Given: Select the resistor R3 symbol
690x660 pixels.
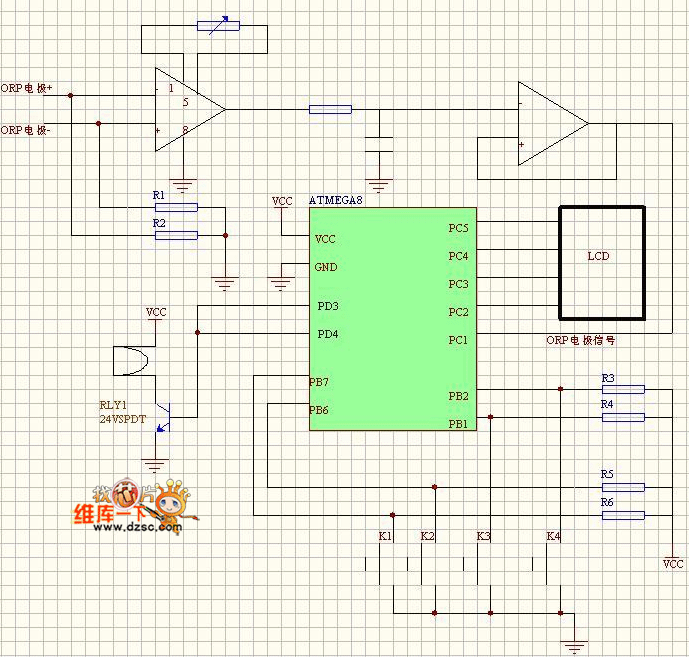Looking at the screenshot, I should point(623,389).
